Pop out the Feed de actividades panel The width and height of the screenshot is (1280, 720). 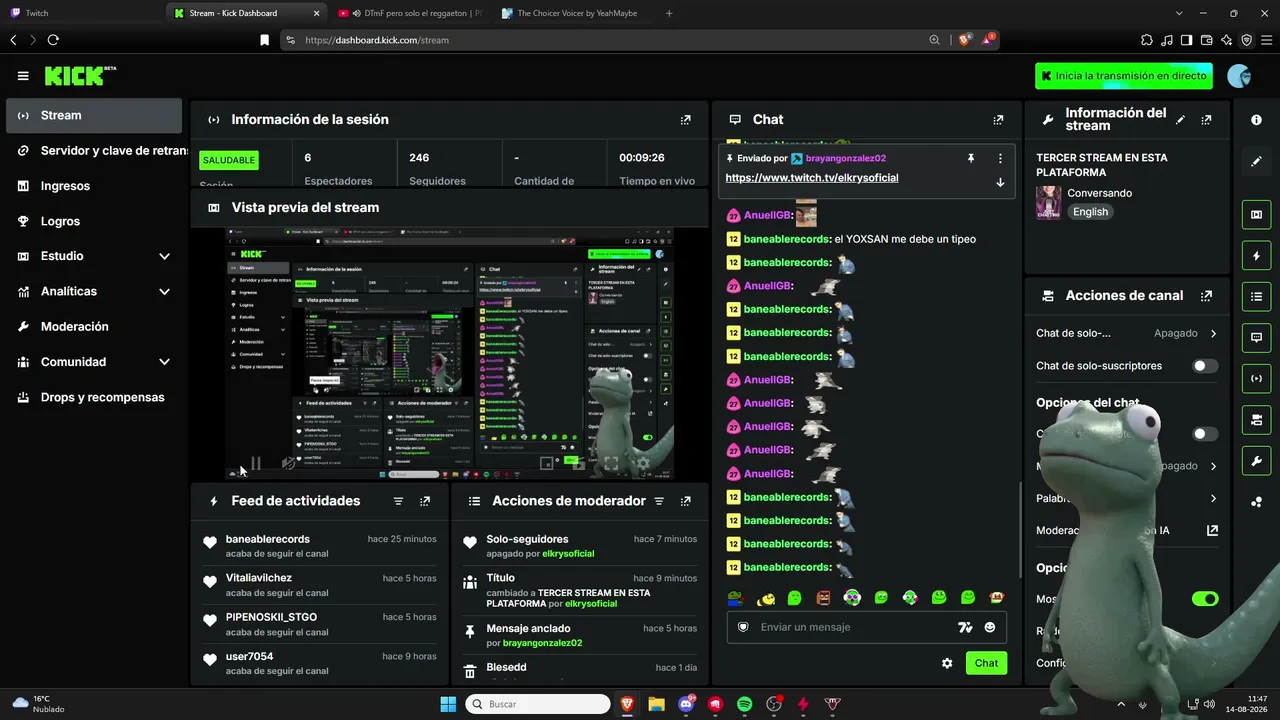pyautogui.click(x=425, y=501)
